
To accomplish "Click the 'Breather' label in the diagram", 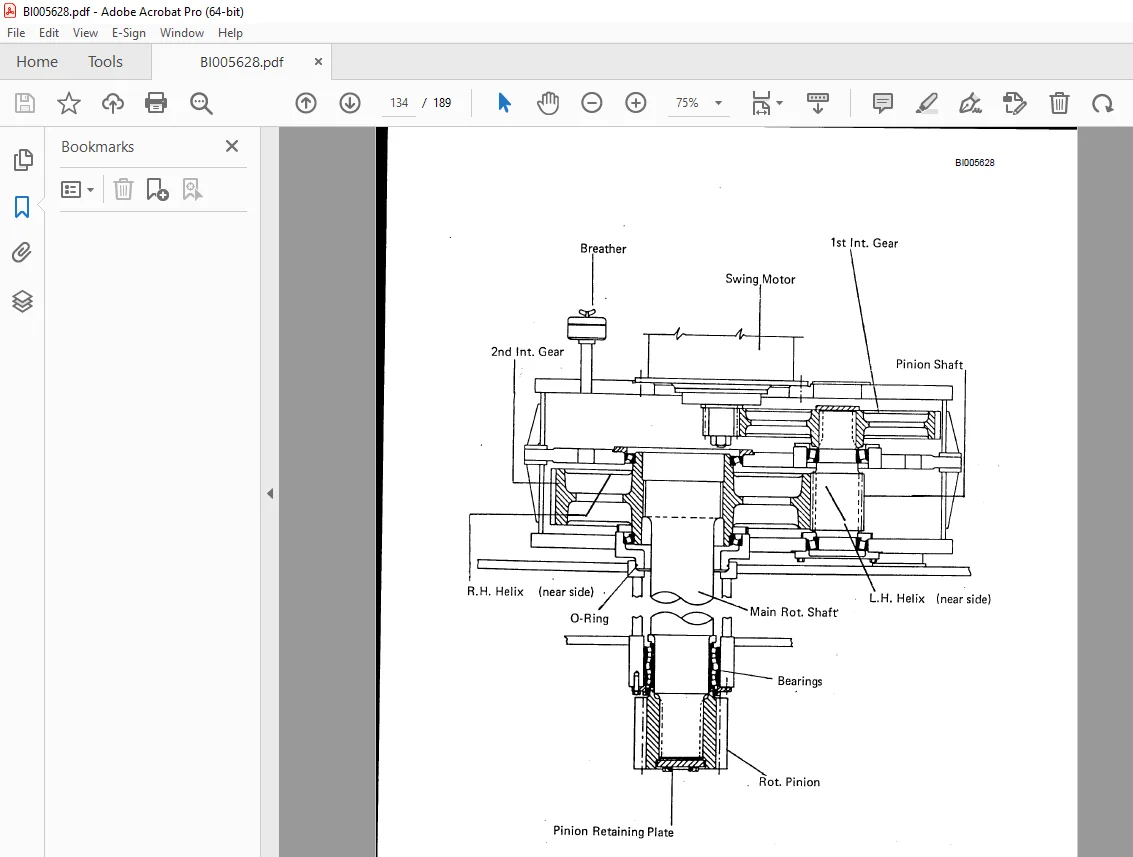I will [x=603, y=249].
